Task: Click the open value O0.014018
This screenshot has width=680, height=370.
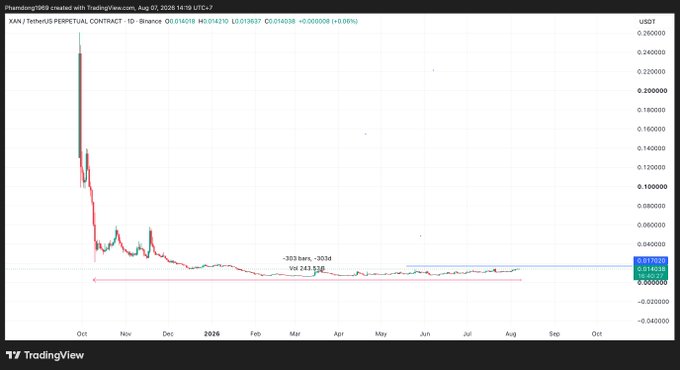Action: (x=180, y=21)
